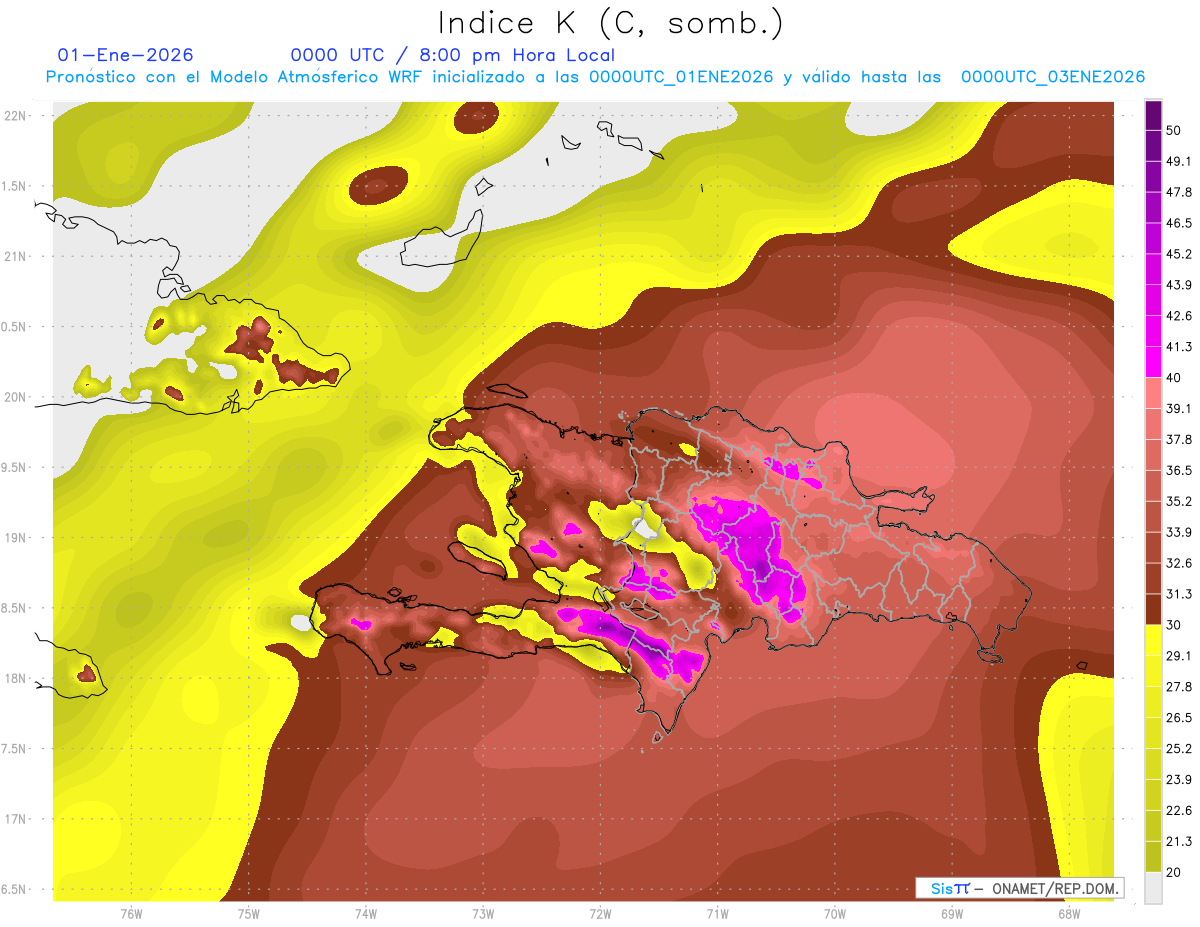Click the legend value '50'
This screenshot has height=927, width=1200.
click(x=1174, y=130)
